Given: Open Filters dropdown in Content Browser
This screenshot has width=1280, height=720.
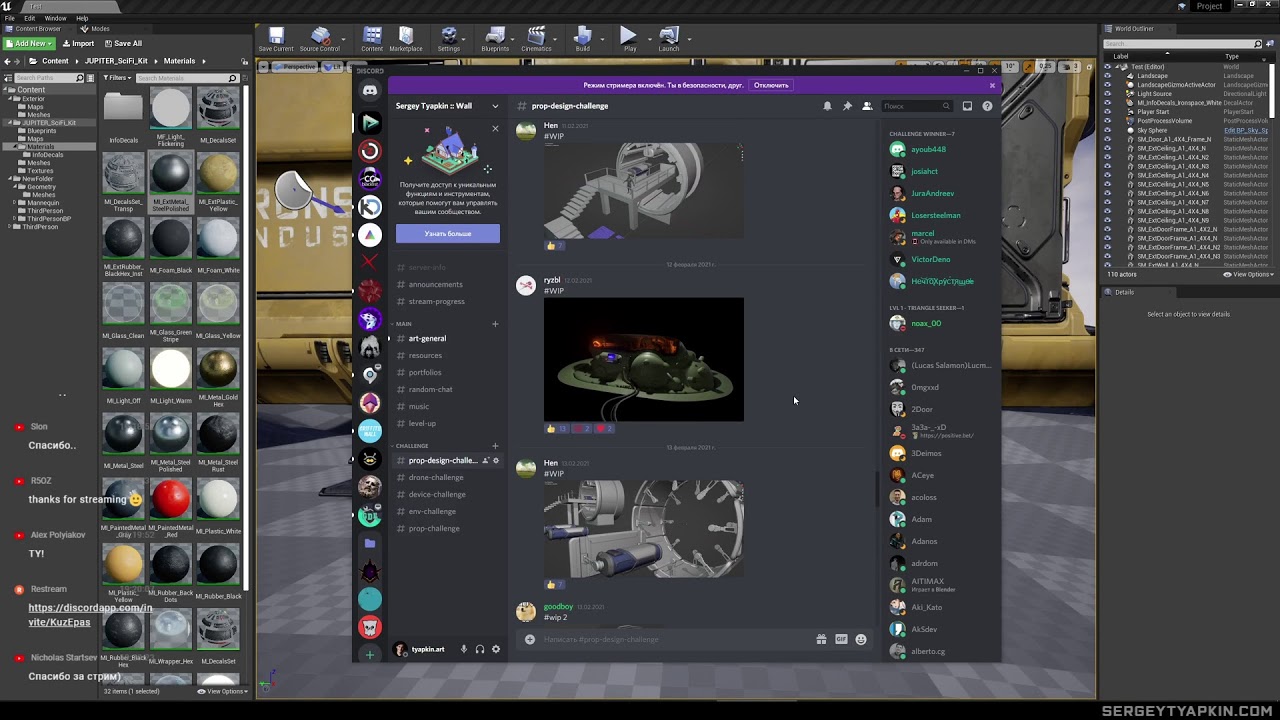Looking at the screenshot, I should pyautogui.click(x=118, y=78).
